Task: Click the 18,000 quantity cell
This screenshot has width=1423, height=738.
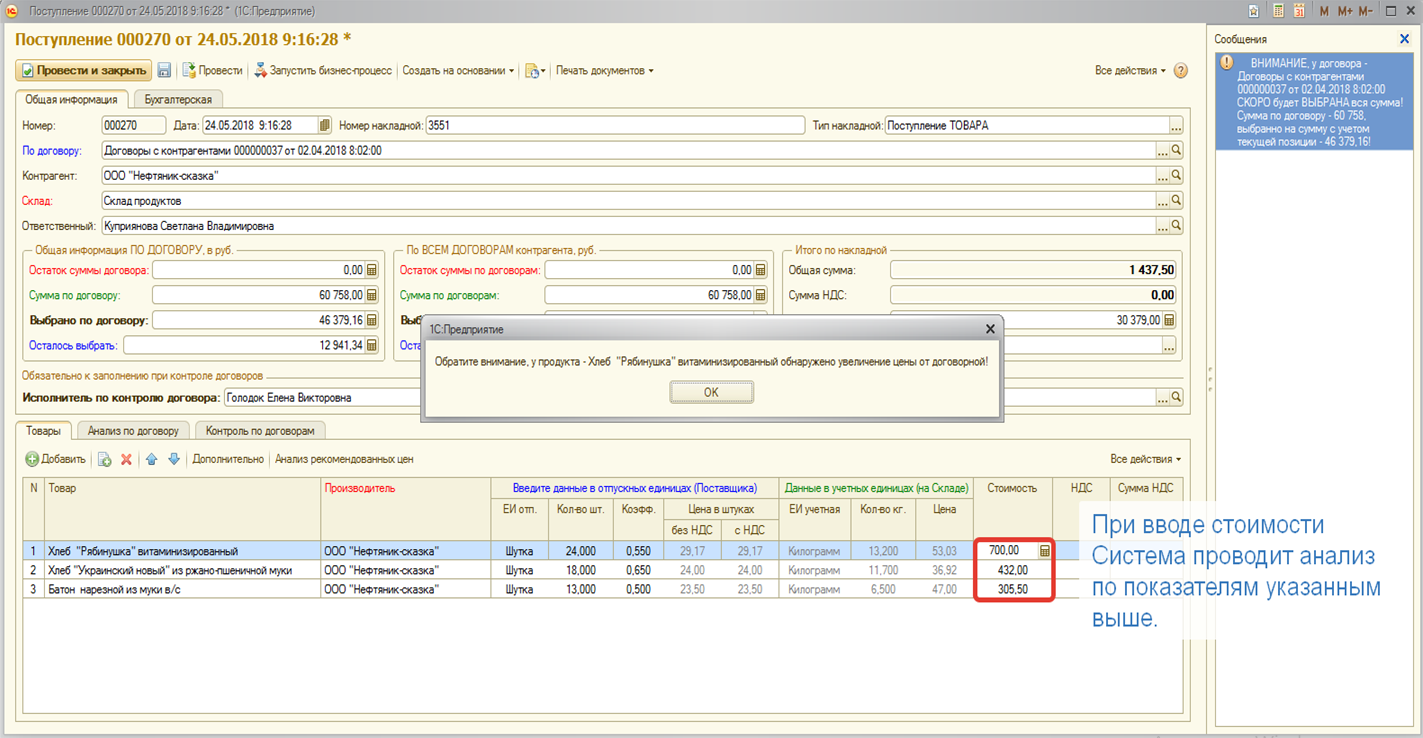Action: point(580,570)
